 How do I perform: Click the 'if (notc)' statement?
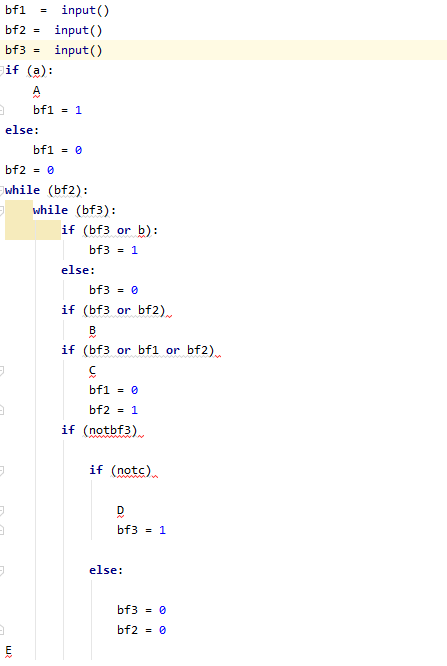[120, 470]
